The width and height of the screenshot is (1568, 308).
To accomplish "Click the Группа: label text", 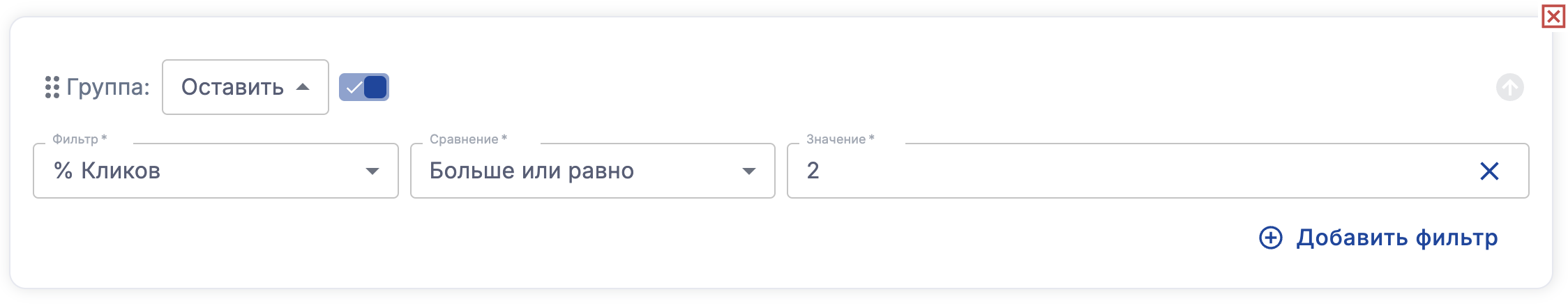I will pyautogui.click(x=108, y=87).
